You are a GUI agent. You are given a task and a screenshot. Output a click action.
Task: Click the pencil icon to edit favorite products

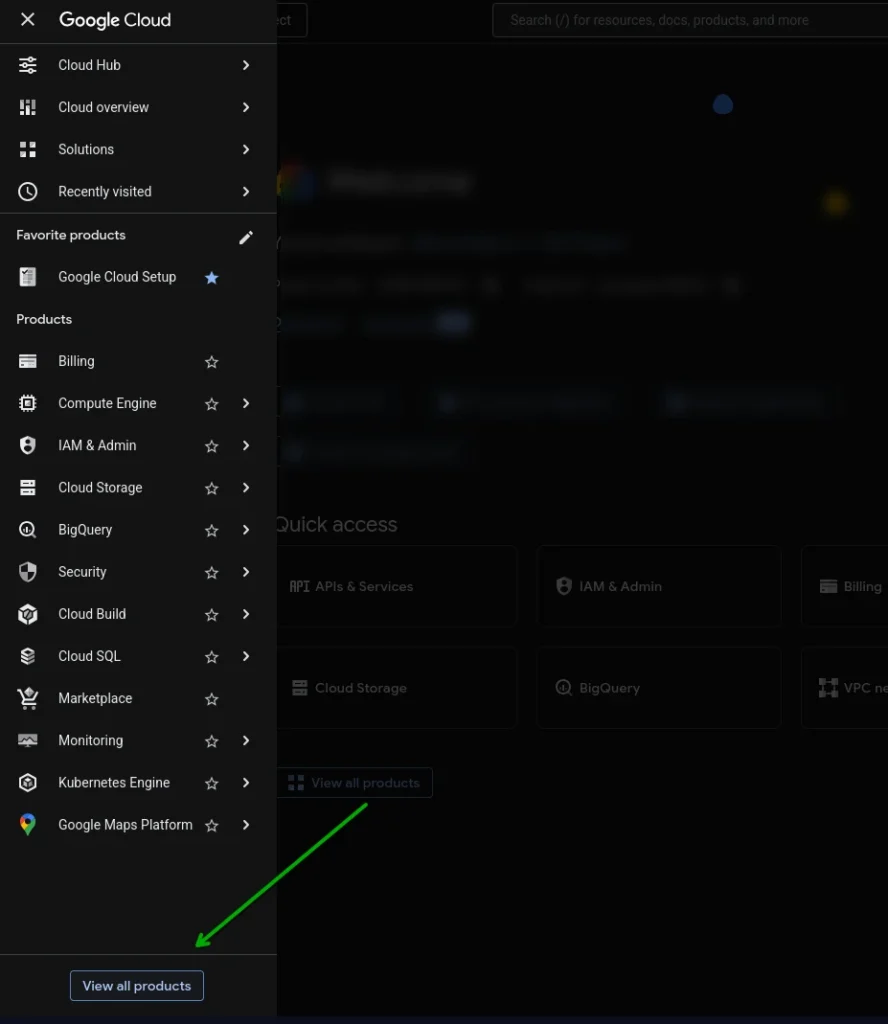[246, 237]
